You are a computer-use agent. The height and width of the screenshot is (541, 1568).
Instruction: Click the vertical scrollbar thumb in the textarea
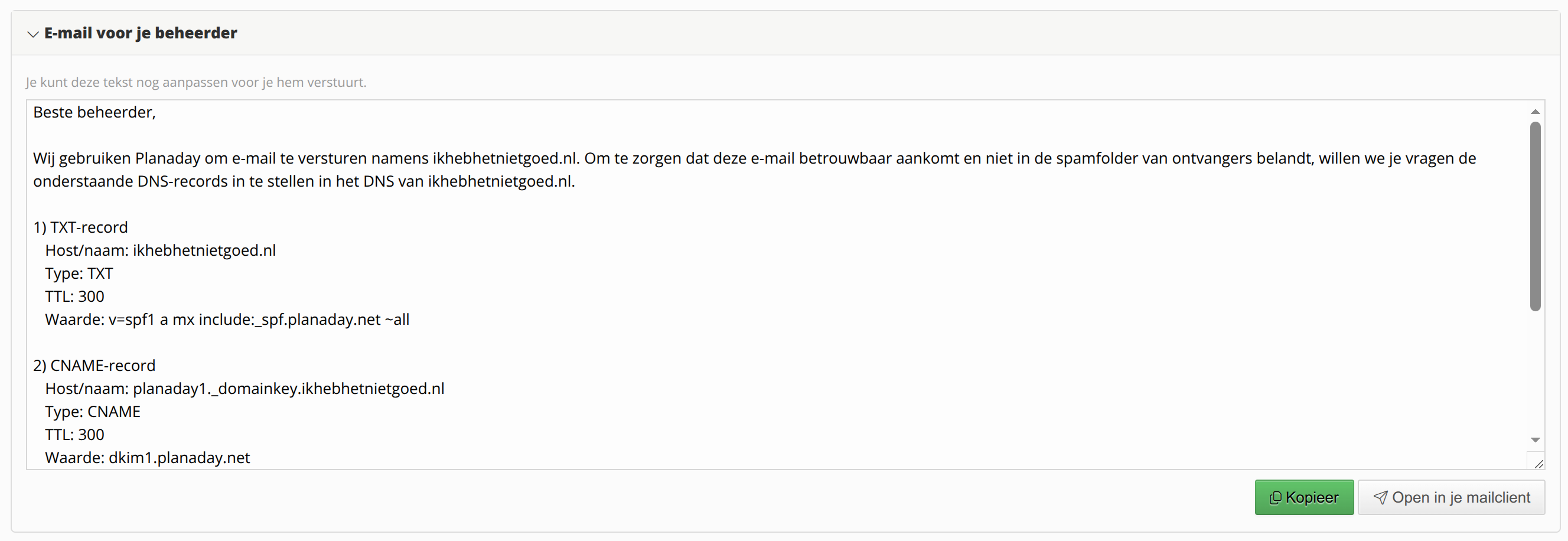[x=1535, y=217]
